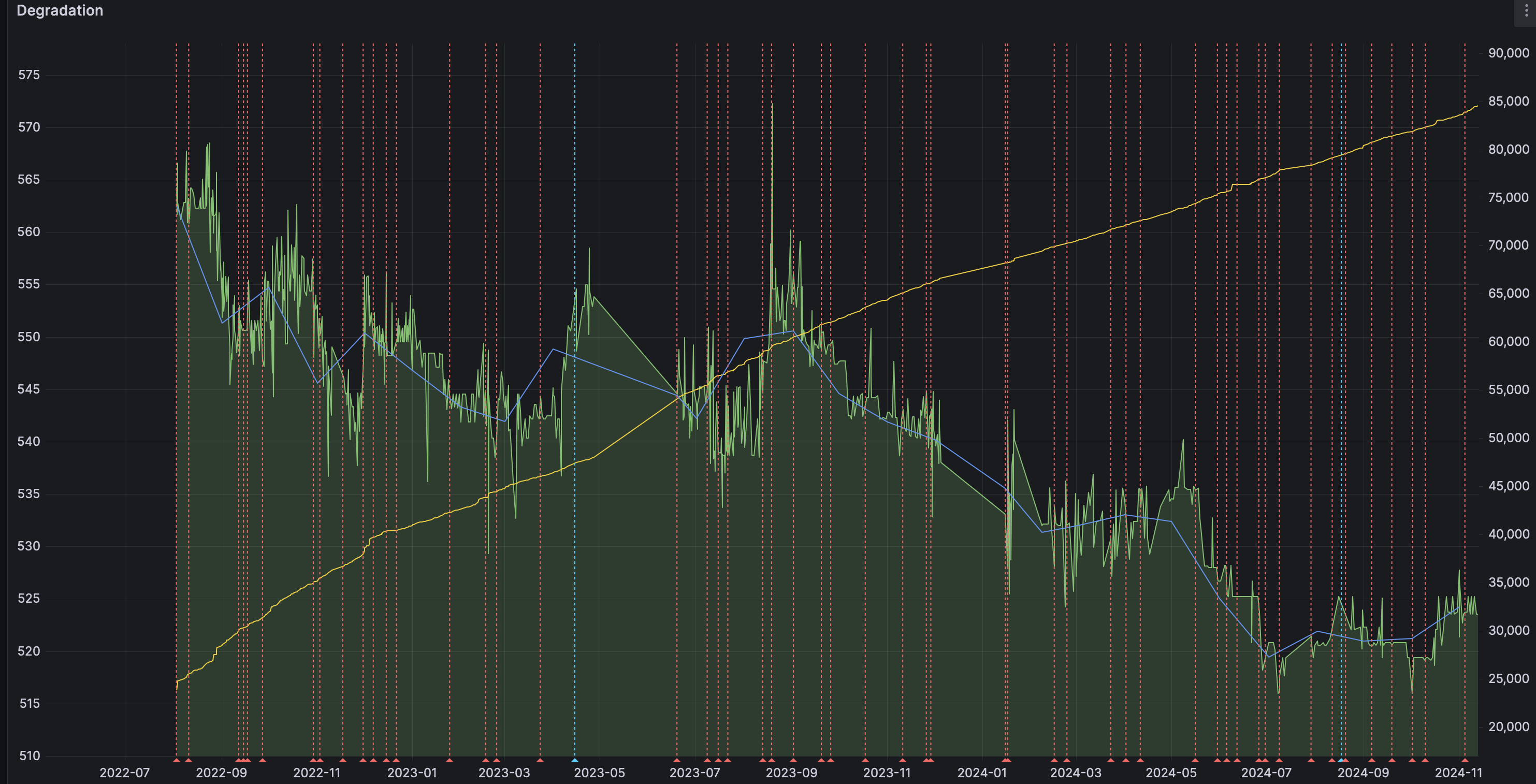Click the 575 left axis value
The width and height of the screenshot is (1536, 784).
[x=28, y=75]
